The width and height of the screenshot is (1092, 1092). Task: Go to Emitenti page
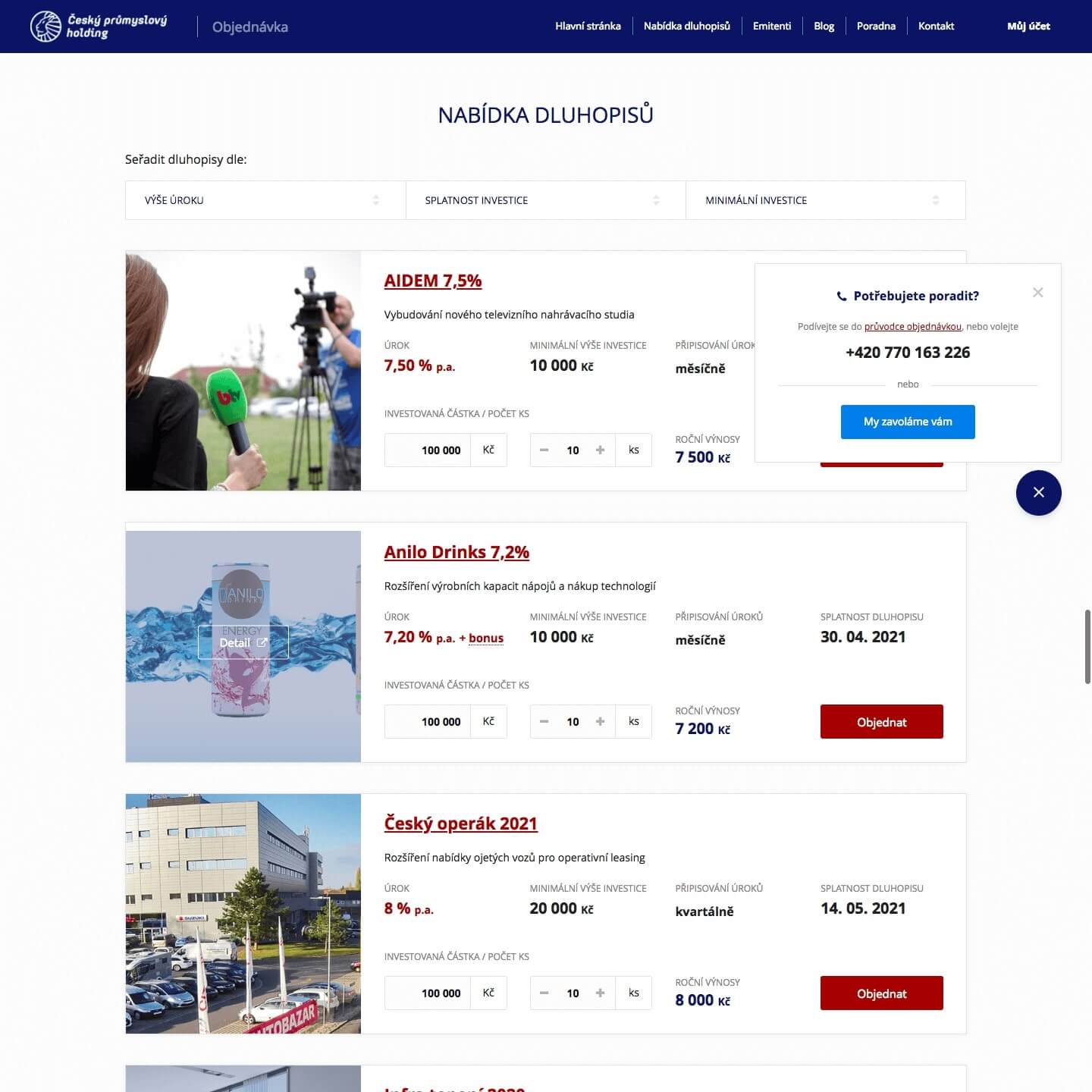coord(772,26)
